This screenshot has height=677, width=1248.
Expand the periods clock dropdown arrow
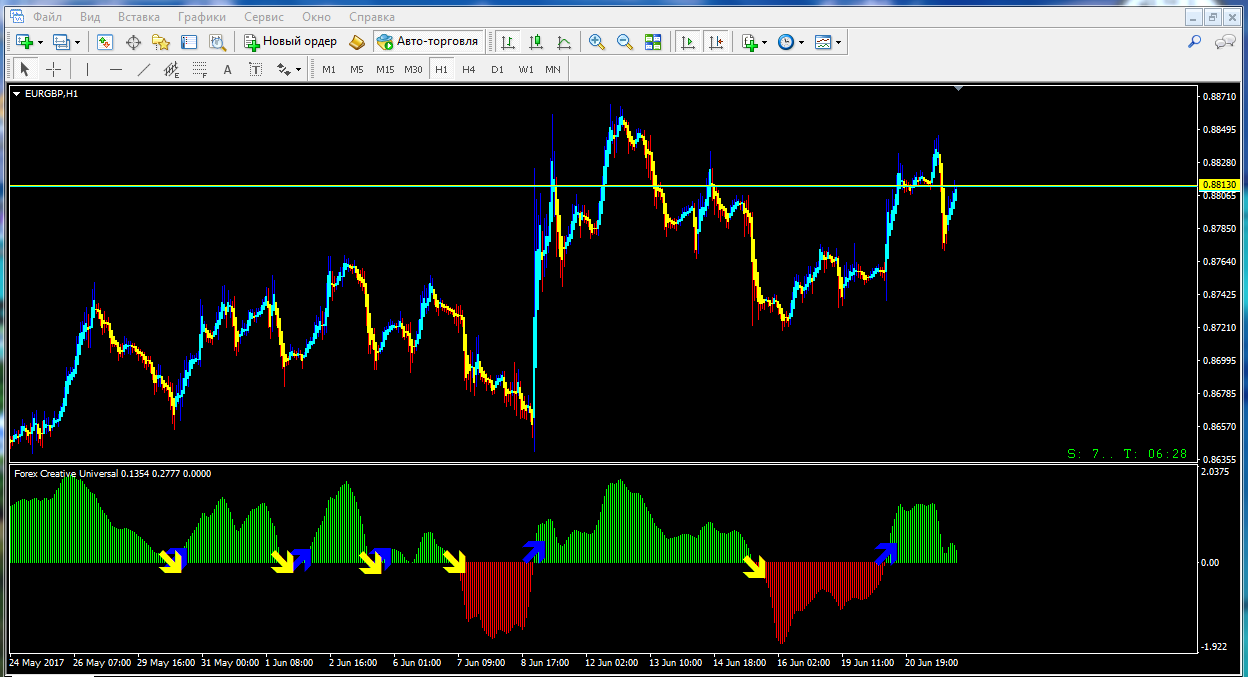tap(802, 42)
